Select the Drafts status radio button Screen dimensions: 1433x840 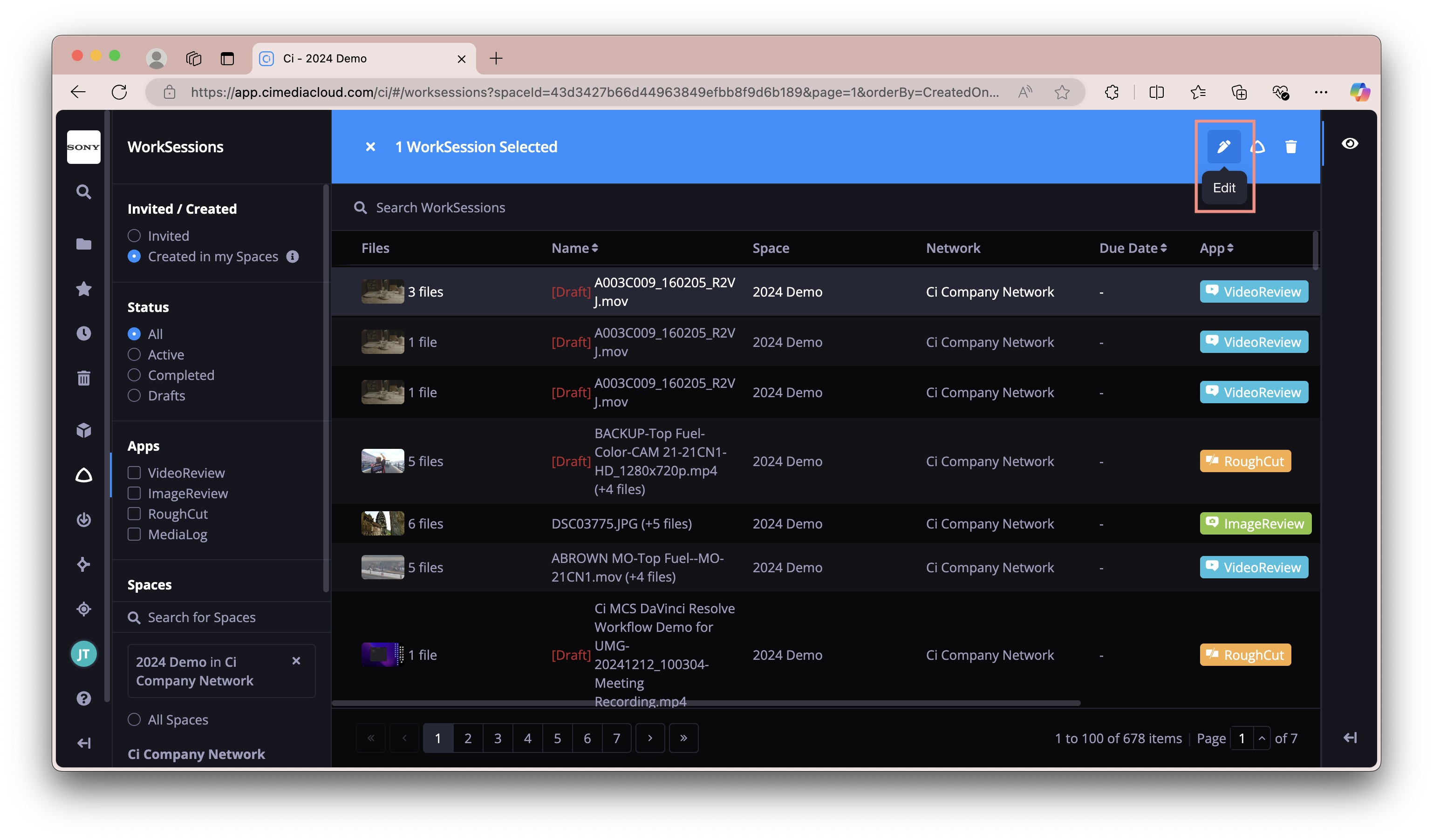pyautogui.click(x=134, y=395)
